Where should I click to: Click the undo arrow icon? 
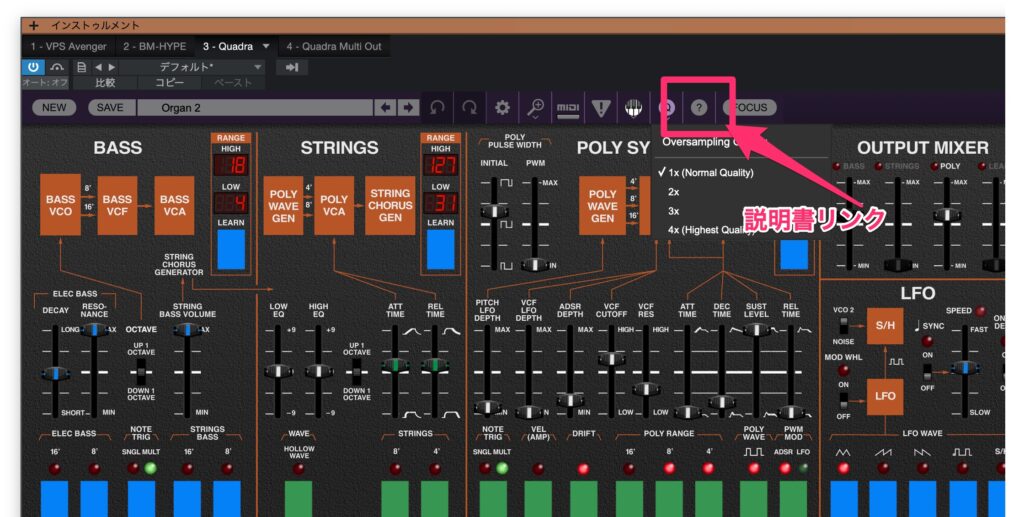point(437,107)
